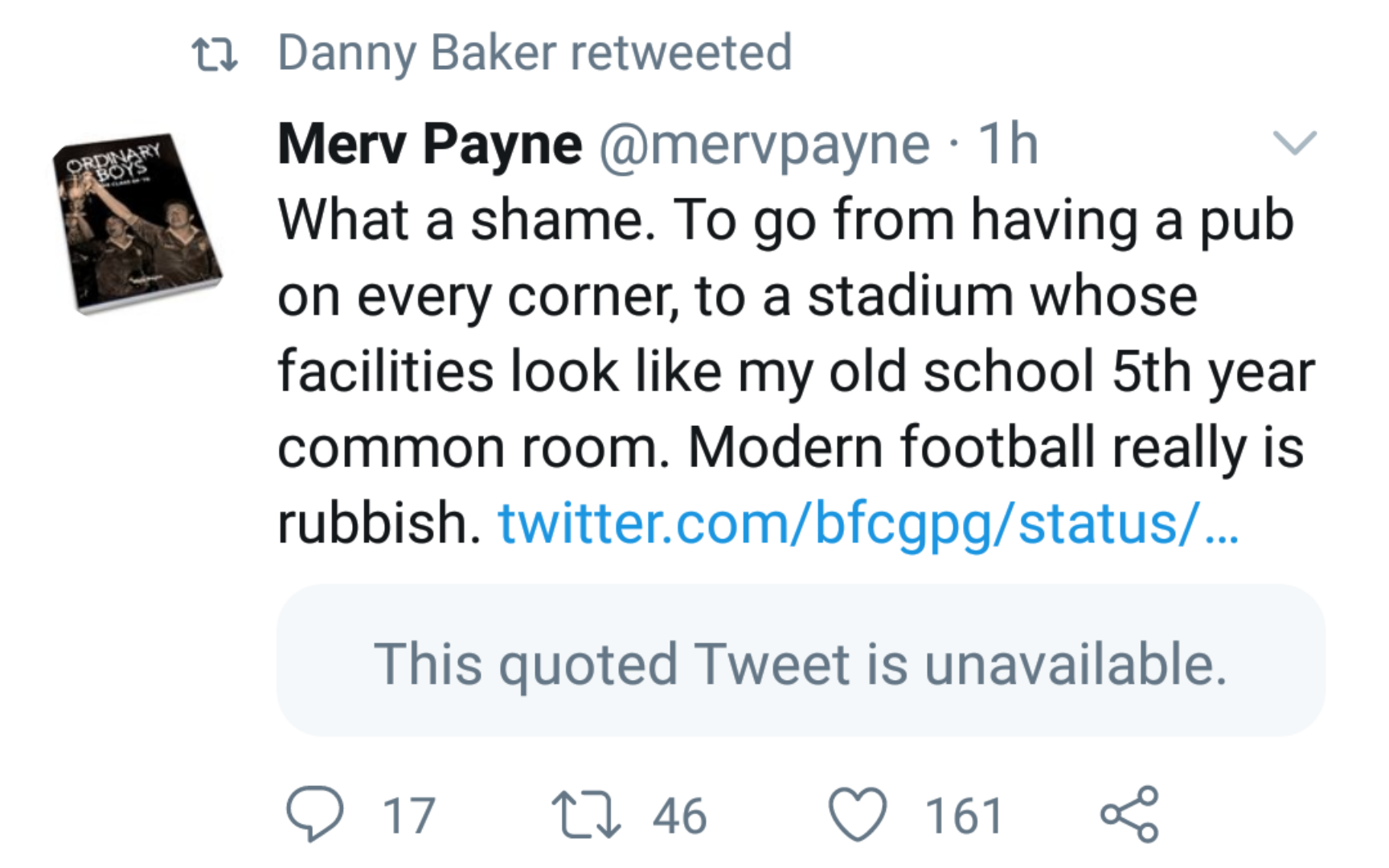The width and height of the screenshot is (1389, 868).
Task: Visit the @mervpayne handle link
Action: [764, 145]
